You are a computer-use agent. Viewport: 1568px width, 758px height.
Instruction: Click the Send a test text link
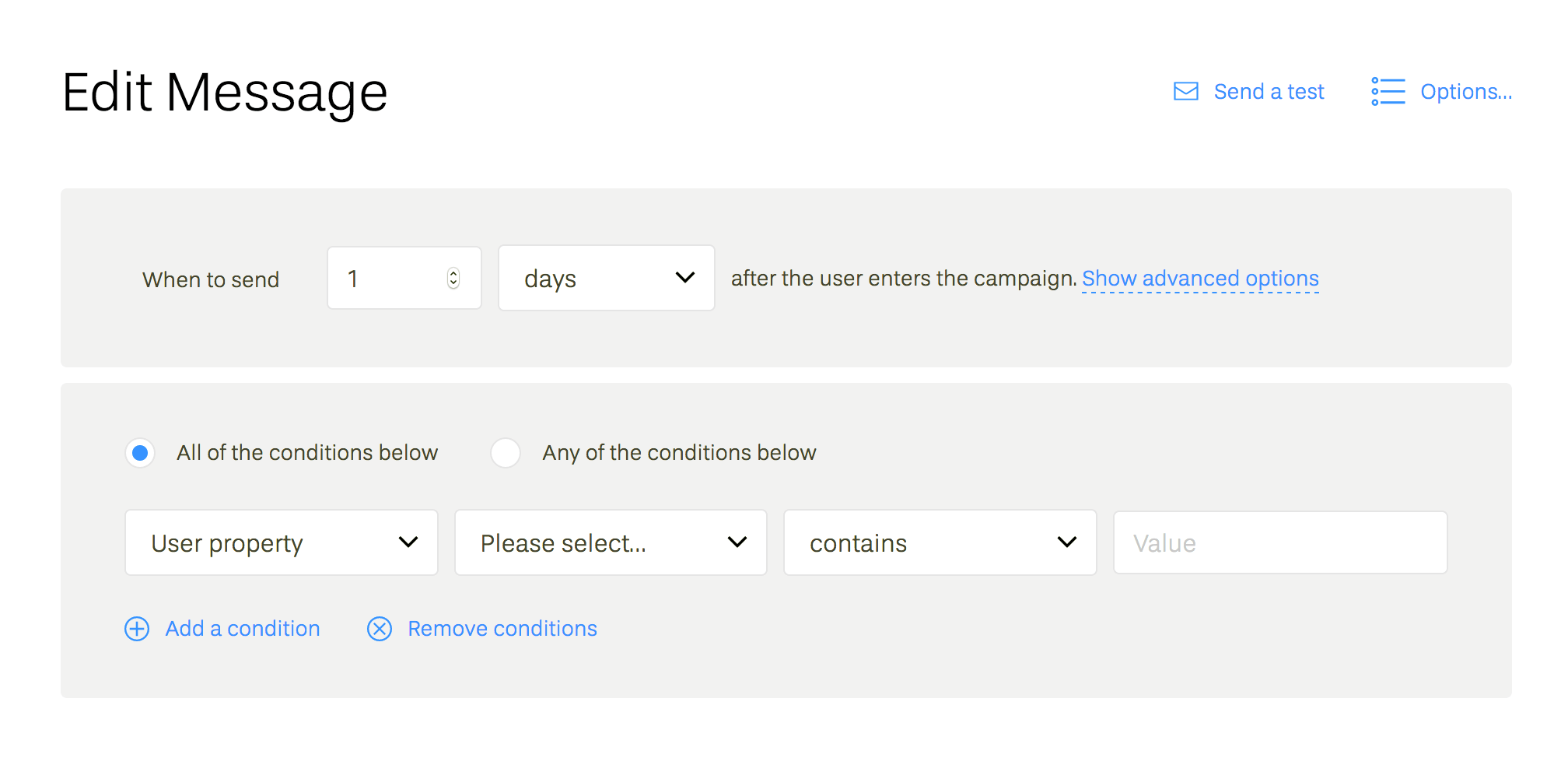pos(1269,92)
